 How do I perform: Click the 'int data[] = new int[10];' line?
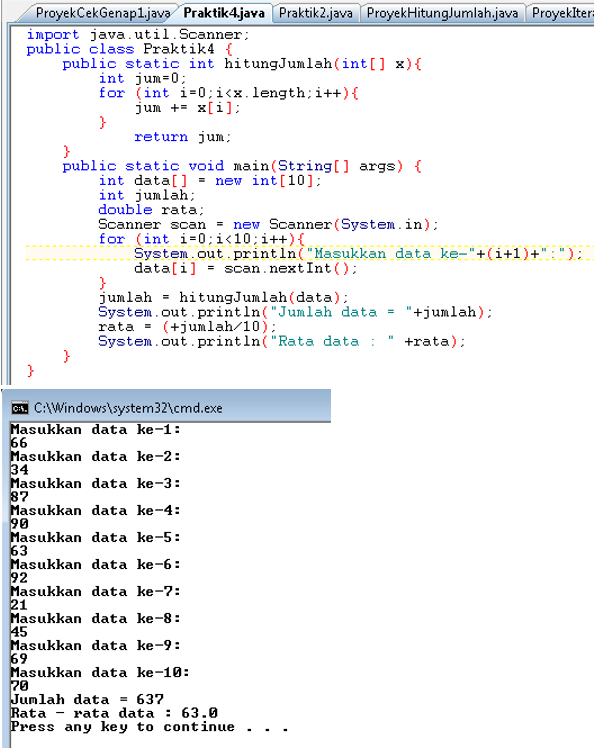pos(210,181)
